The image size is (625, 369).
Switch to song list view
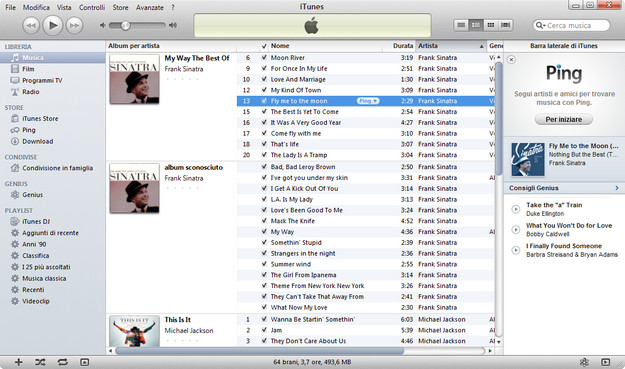pos(461,25)
